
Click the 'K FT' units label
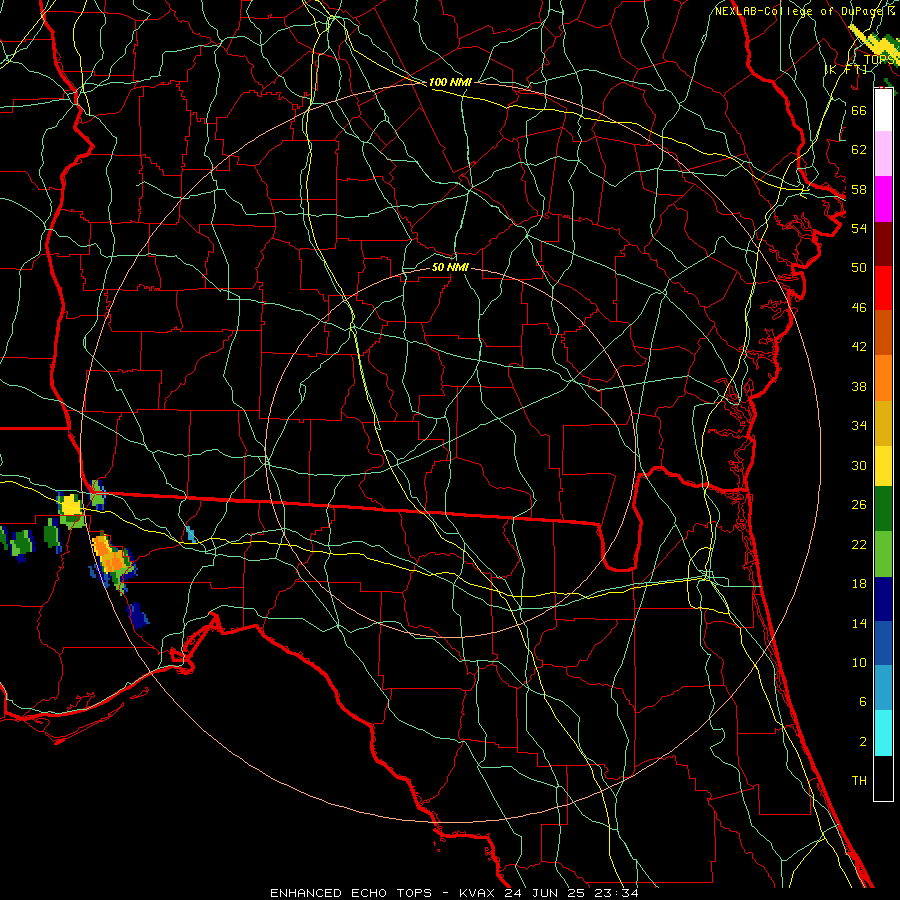(847, 69)
